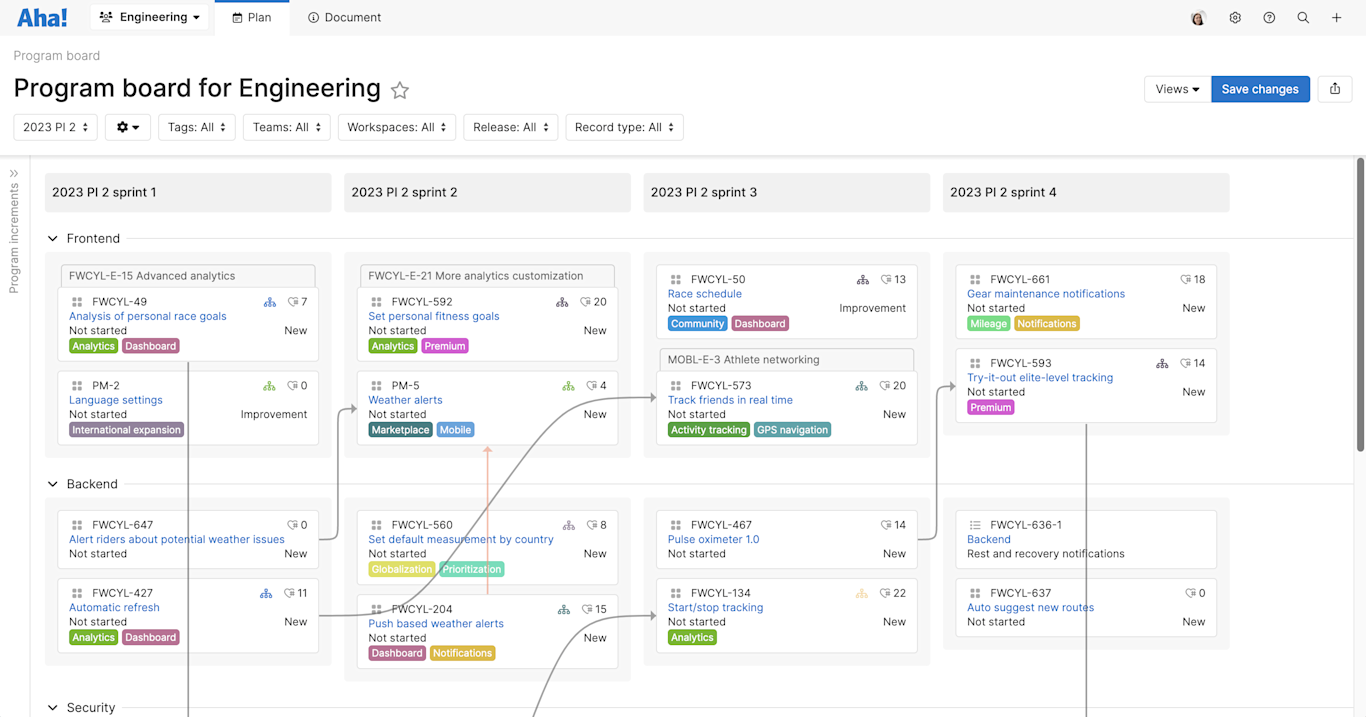Star the Program board for Engineering
This screenshot has height=717, width=1366.
[400, 90]
